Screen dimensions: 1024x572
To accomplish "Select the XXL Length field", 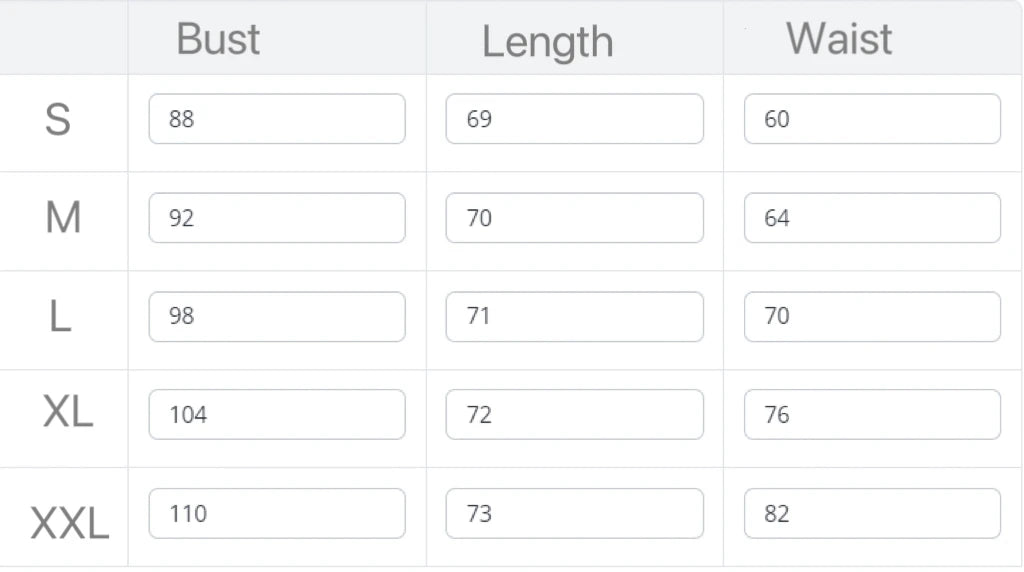I will point(574,513).
